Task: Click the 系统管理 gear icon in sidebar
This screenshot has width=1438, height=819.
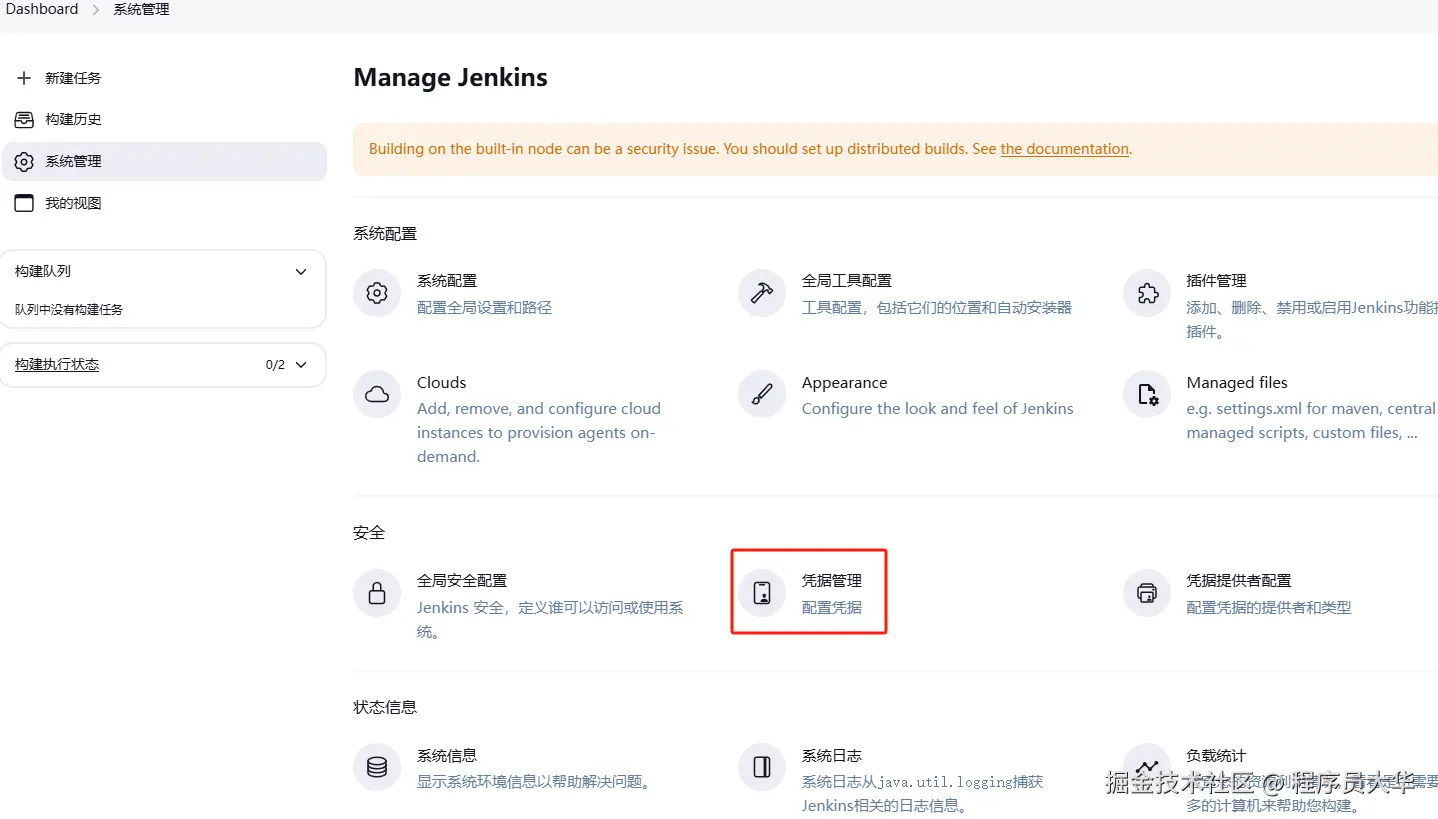Action: 24,162
